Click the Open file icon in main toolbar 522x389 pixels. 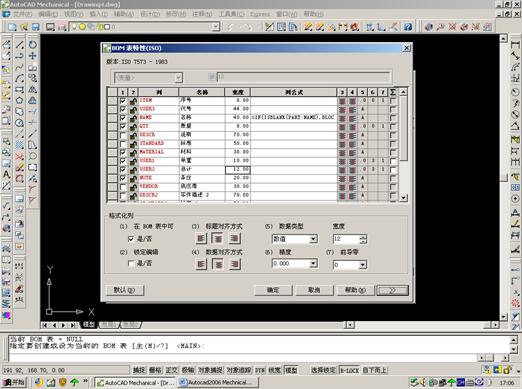pos(24,27)
